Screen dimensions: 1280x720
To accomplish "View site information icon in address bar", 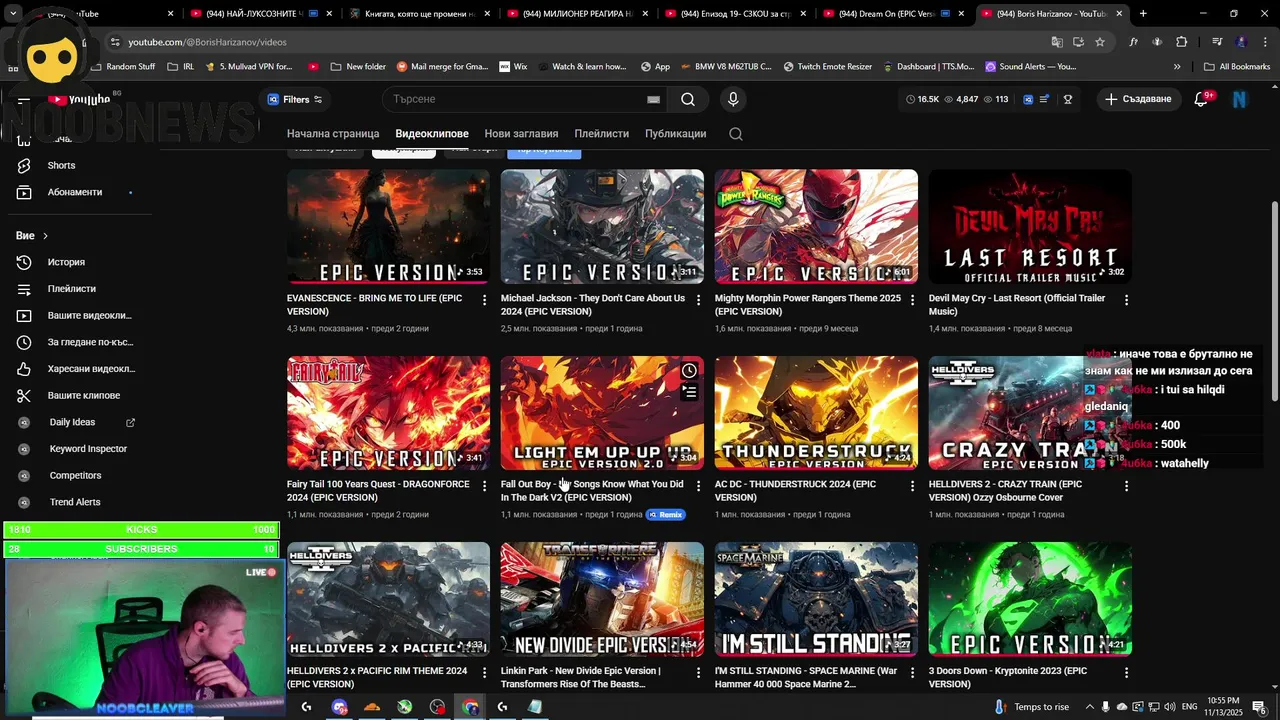I will 116,42.
